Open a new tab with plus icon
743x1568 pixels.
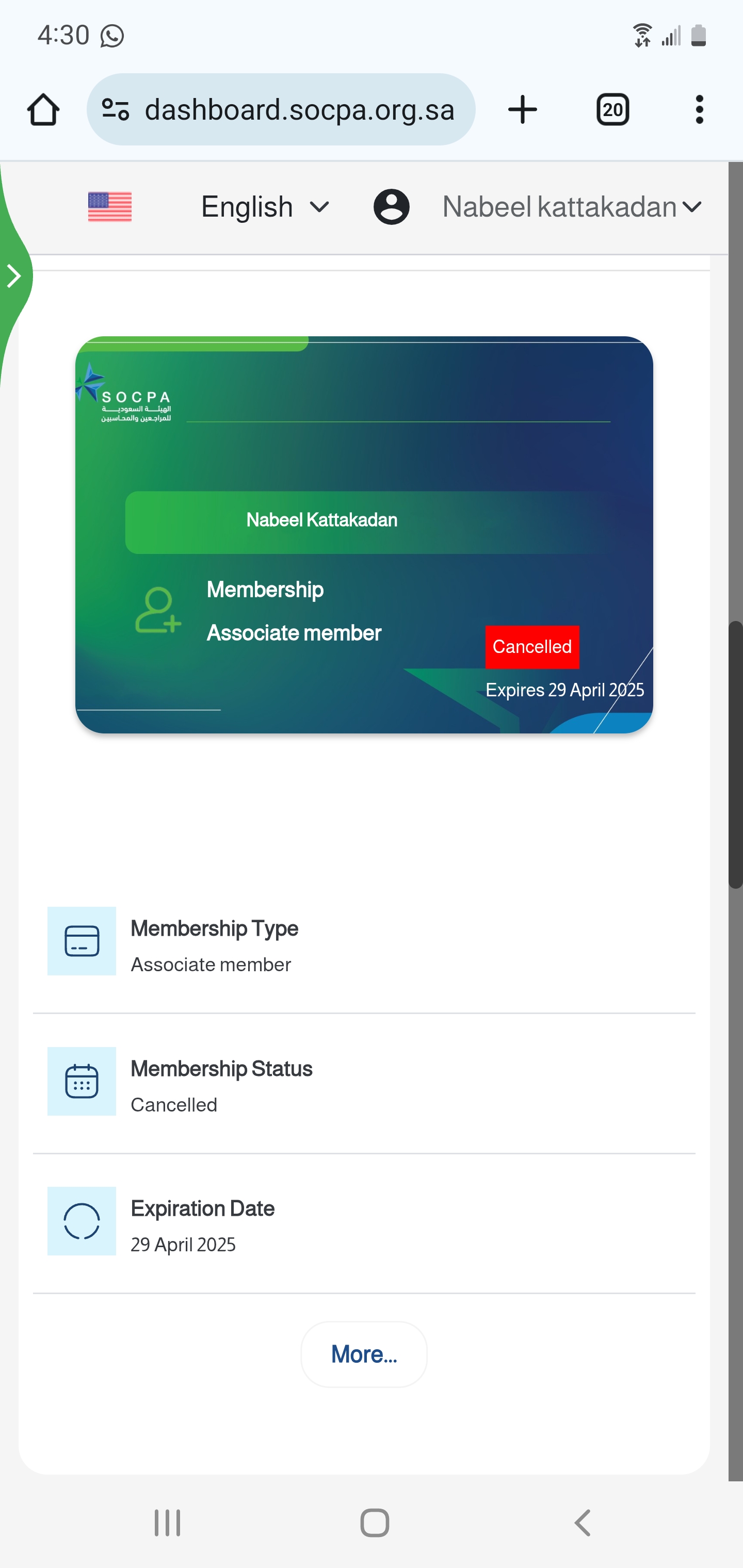(523, 109)
